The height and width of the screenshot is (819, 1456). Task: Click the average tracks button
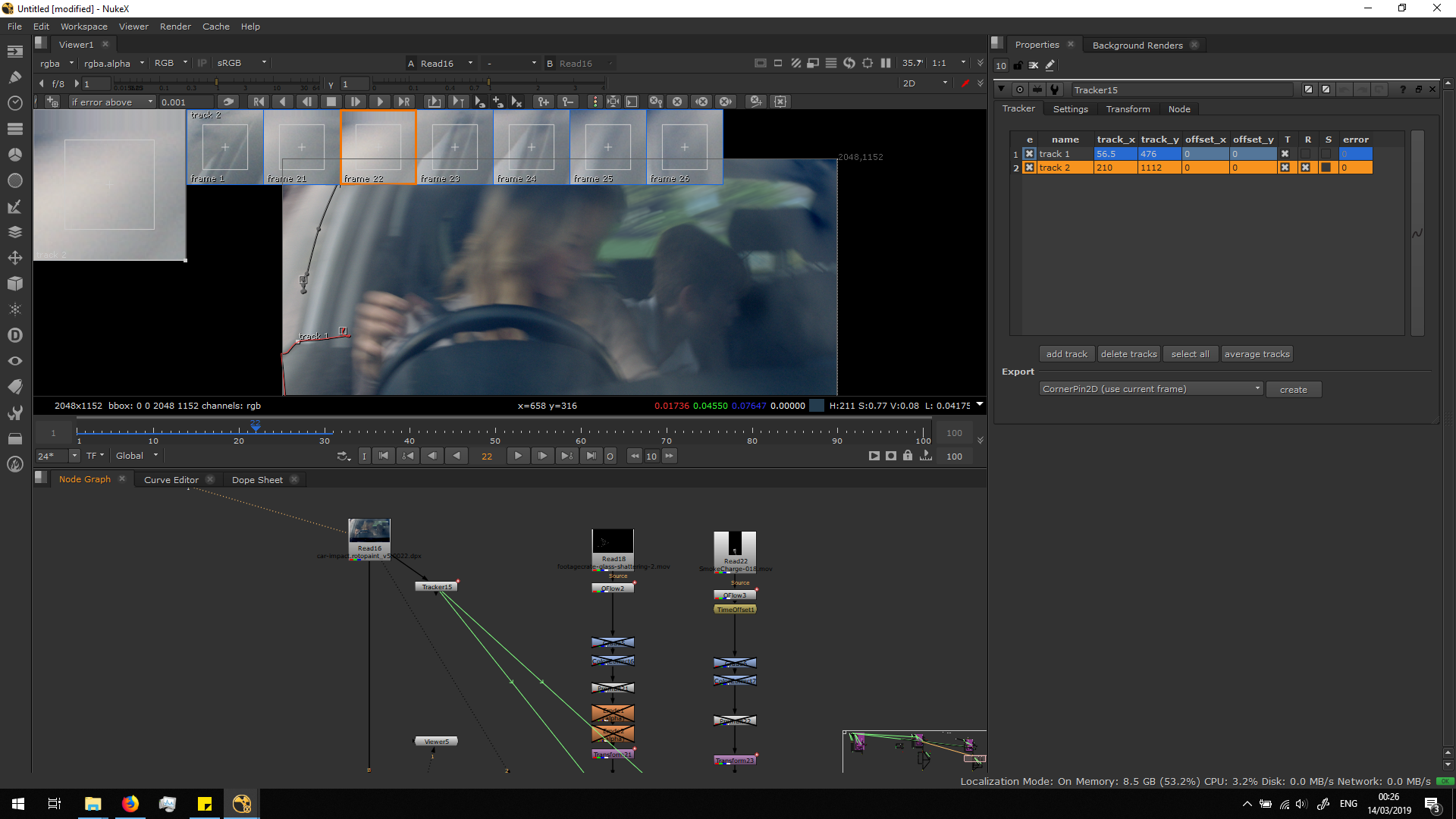point(1257,354)
